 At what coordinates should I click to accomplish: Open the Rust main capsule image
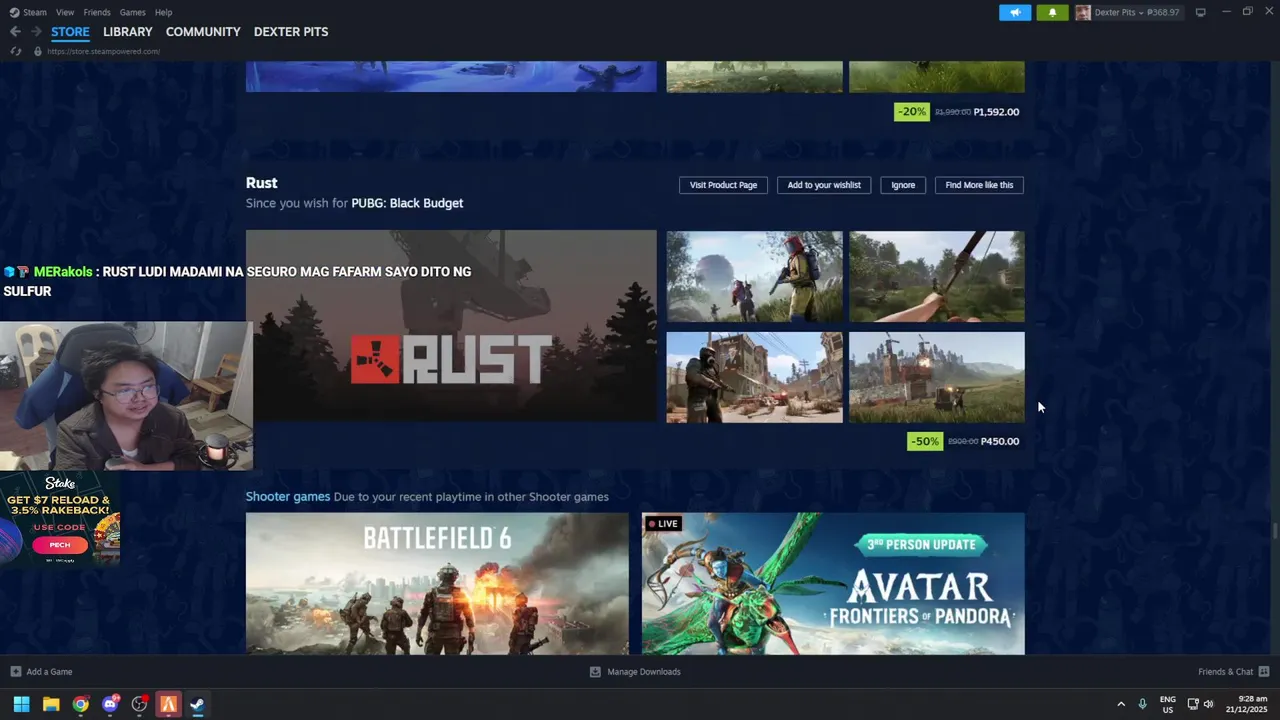click(451, 326)
